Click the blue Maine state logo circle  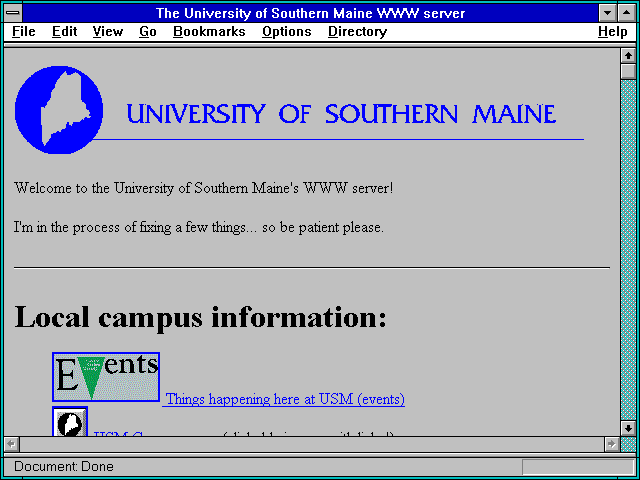59,110
